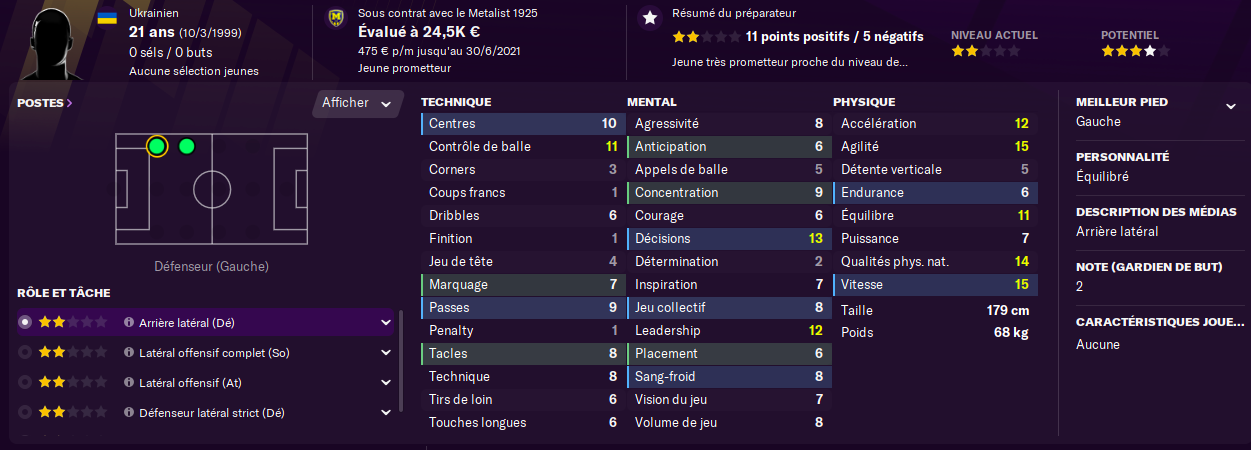Click the info icon next to Arrière latéral
The width and height of the screenshot is (1251, 450).
pyautogui.click(x=129, y=323)
